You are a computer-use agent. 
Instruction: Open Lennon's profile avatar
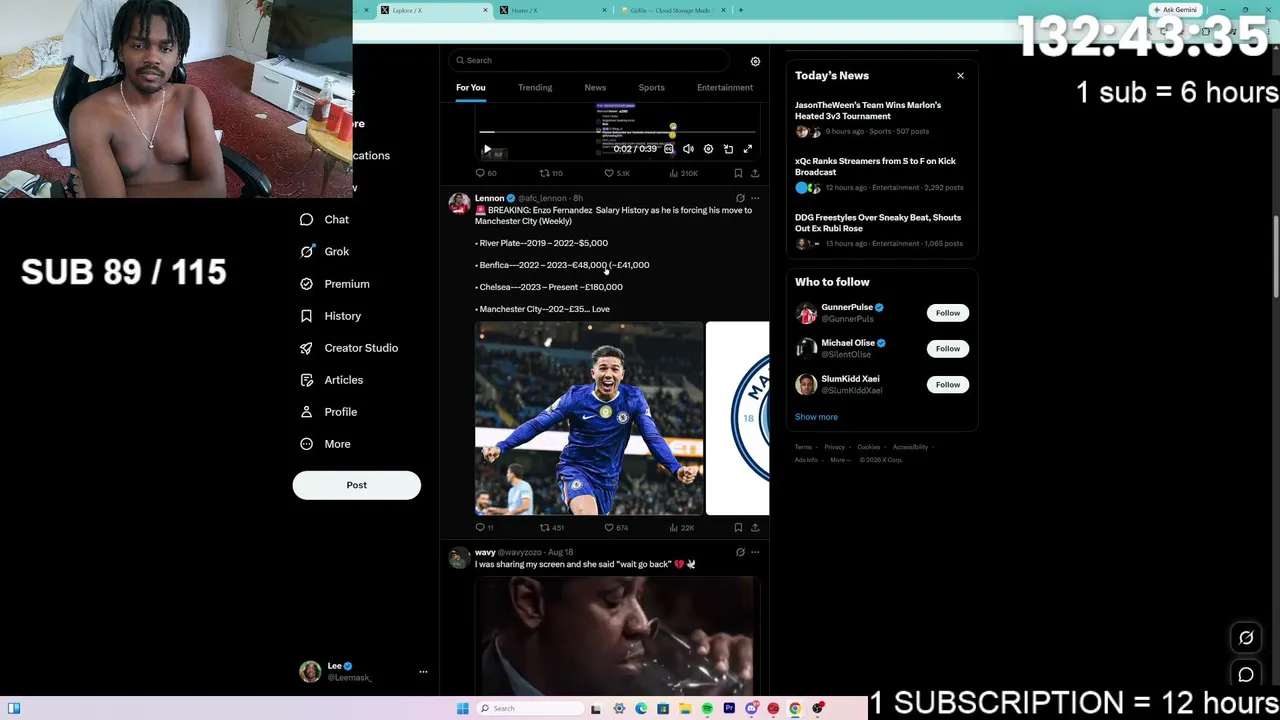click(x=459, y=203)
